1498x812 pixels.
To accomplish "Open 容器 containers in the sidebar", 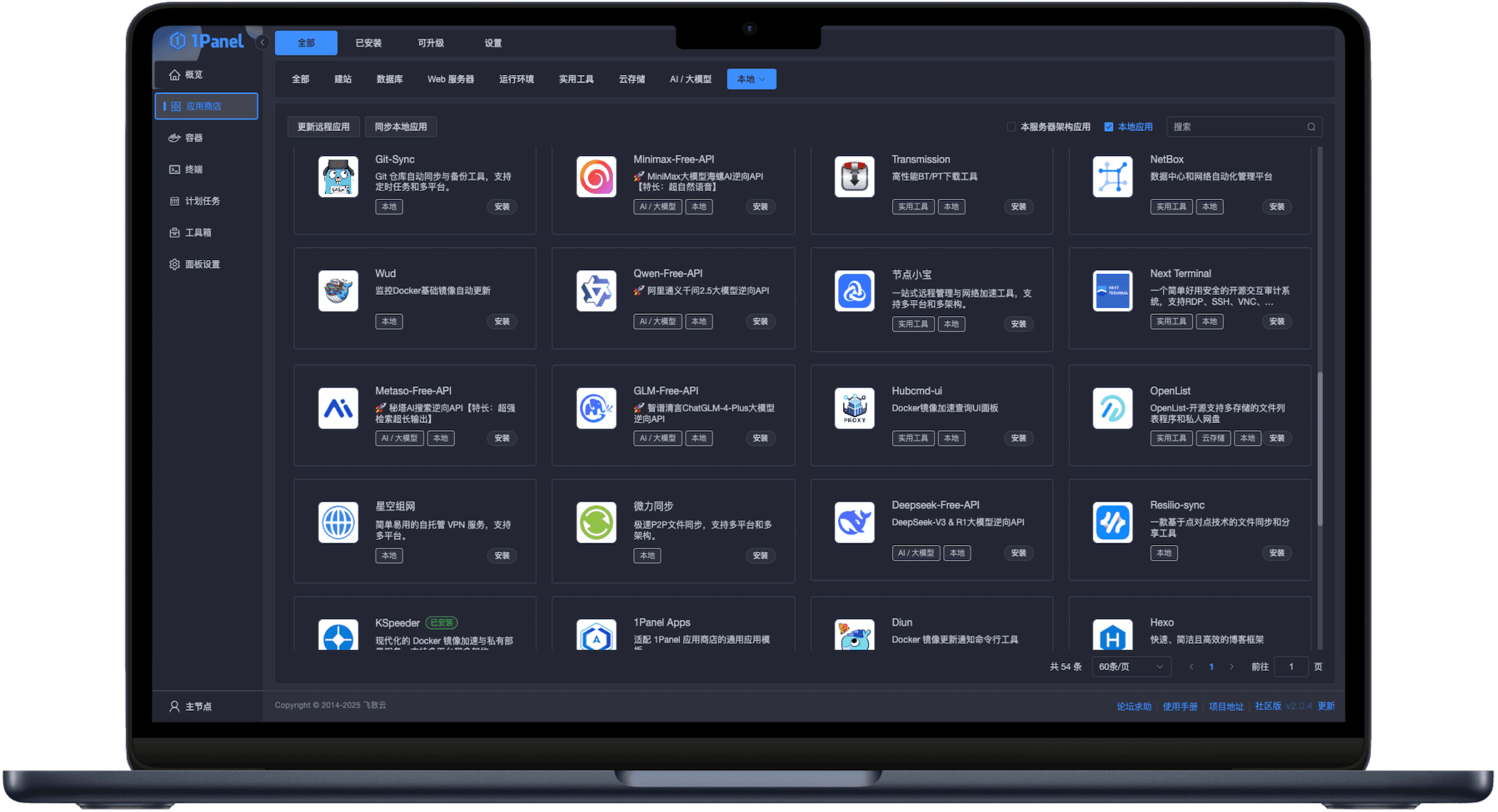I will [x=206, y=137].
